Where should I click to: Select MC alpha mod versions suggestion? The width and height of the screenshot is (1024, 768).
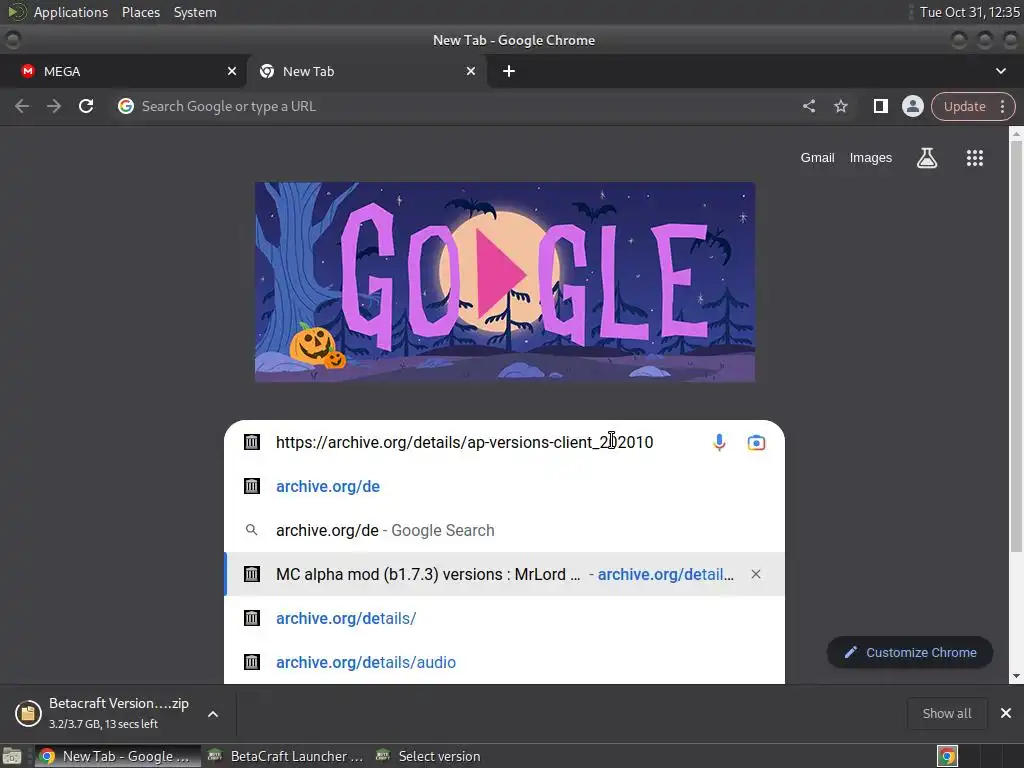click(x=504, y=574)
